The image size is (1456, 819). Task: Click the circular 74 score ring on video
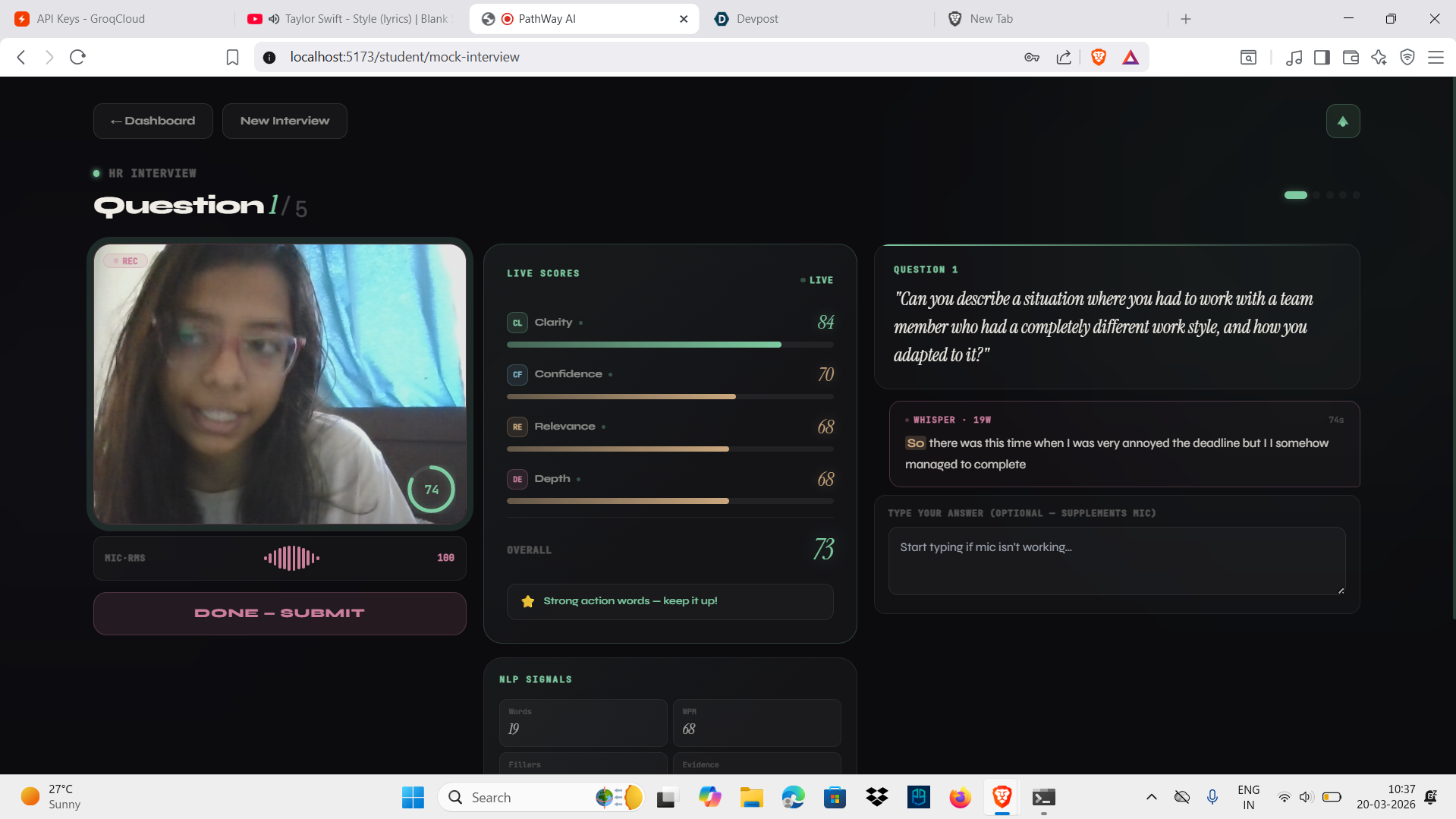click(431, 490)
